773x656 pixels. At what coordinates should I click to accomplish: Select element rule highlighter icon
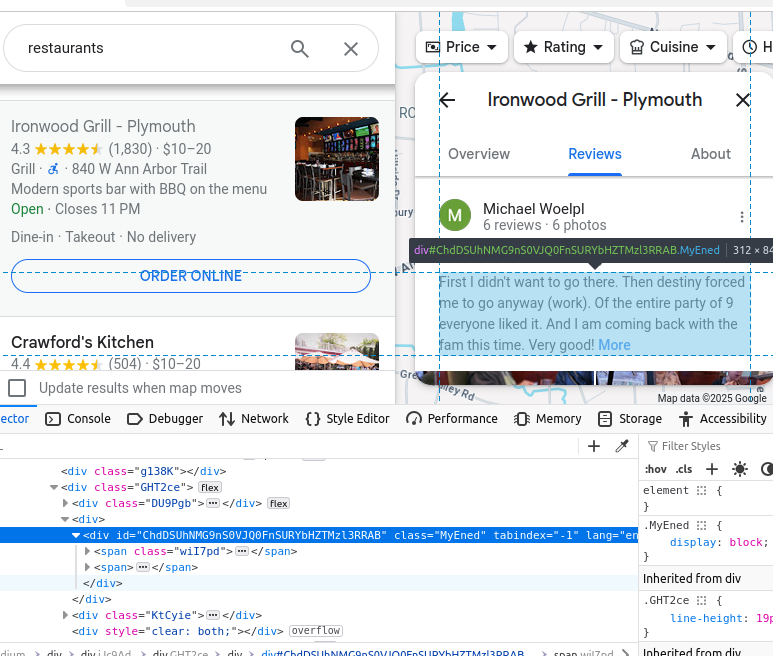click(x=702, y=490)
